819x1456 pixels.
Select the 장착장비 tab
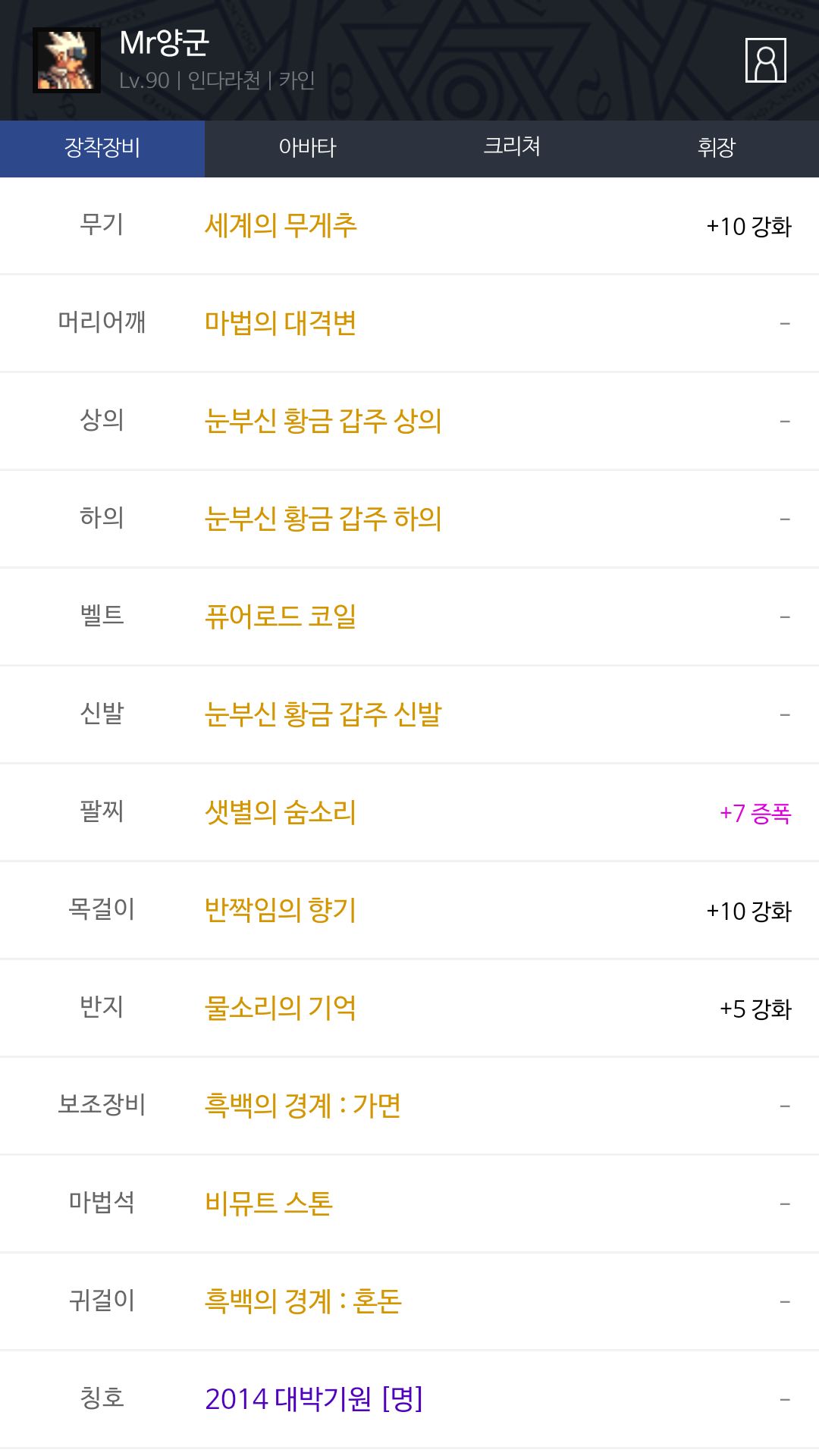102,148
